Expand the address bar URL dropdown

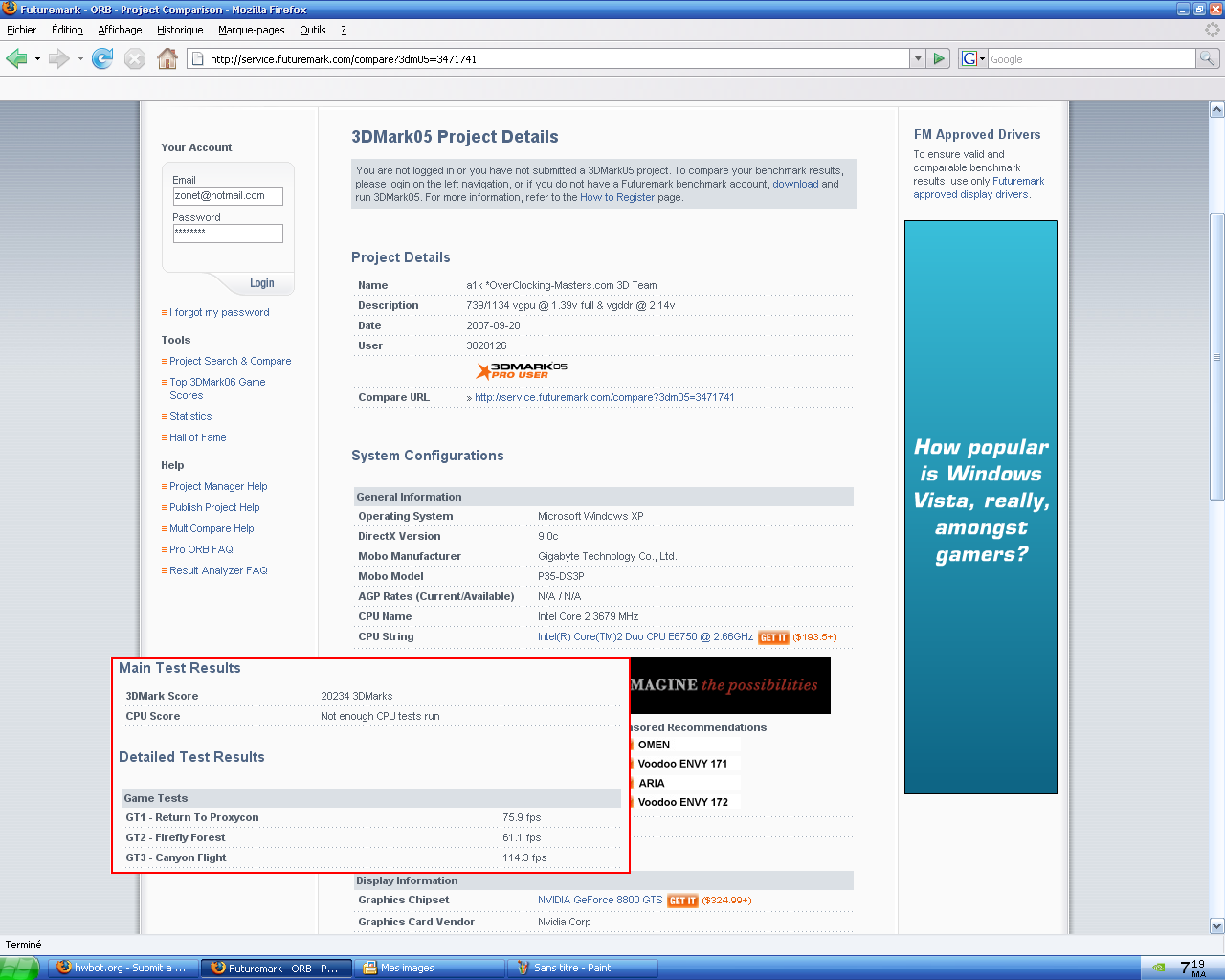coord(918,59)
